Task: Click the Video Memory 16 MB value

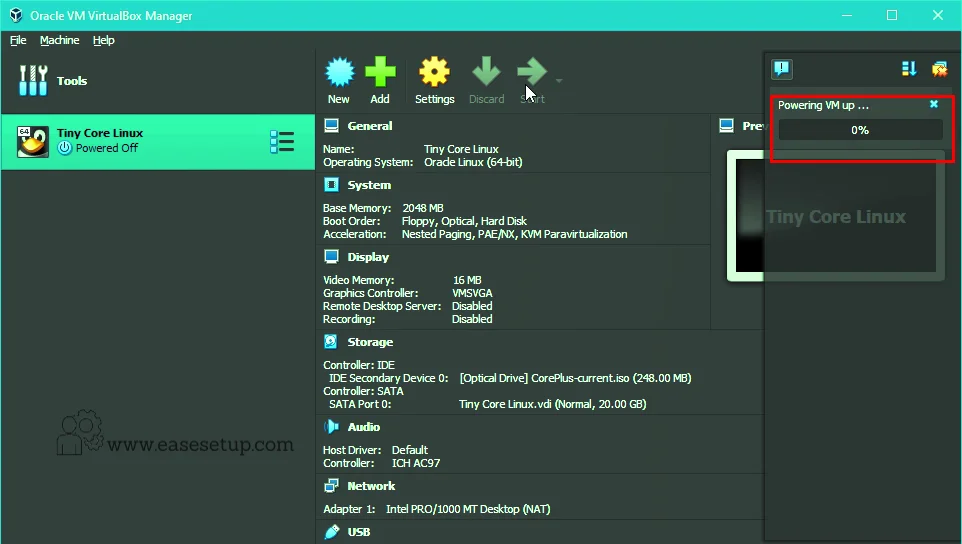Action: click(x=467, y=280)
